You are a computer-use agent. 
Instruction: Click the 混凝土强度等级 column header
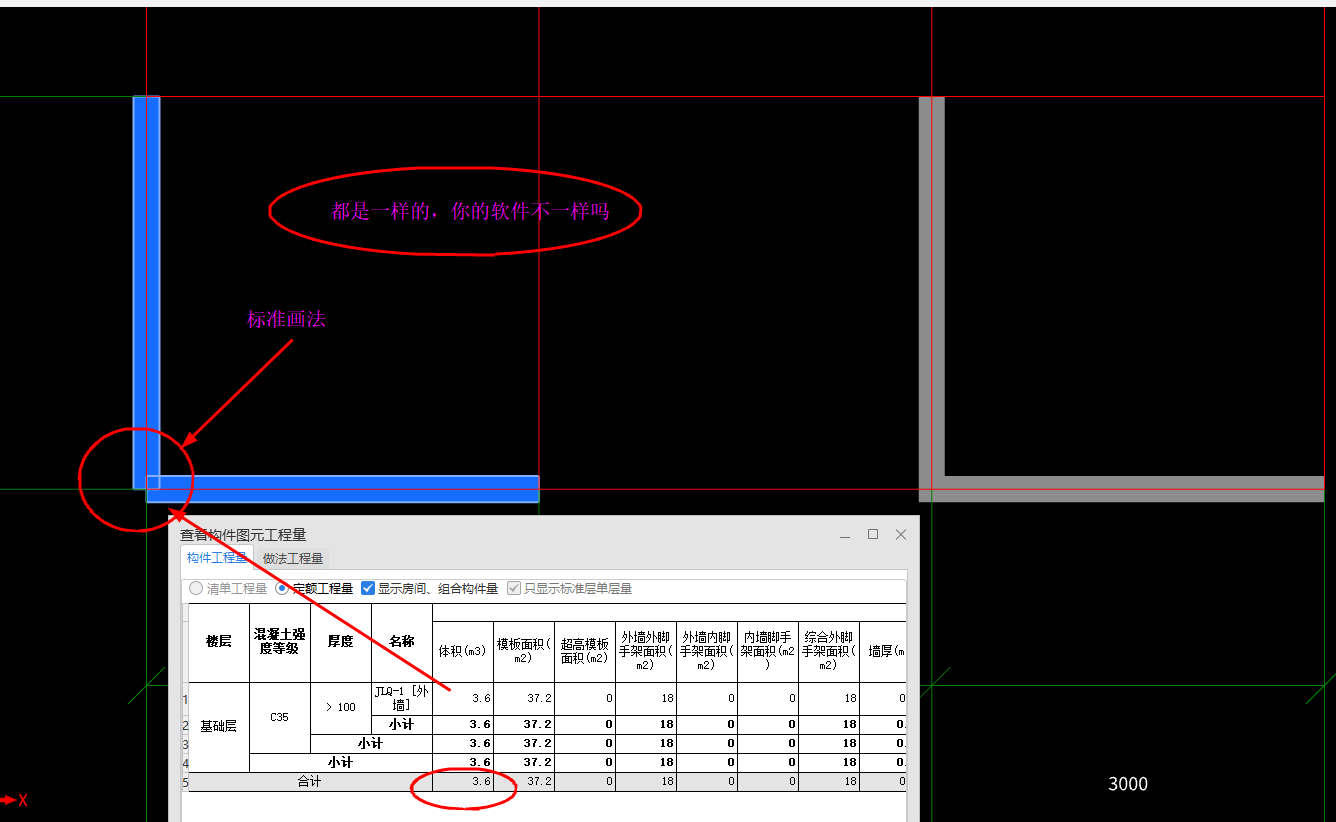point(280,642)
